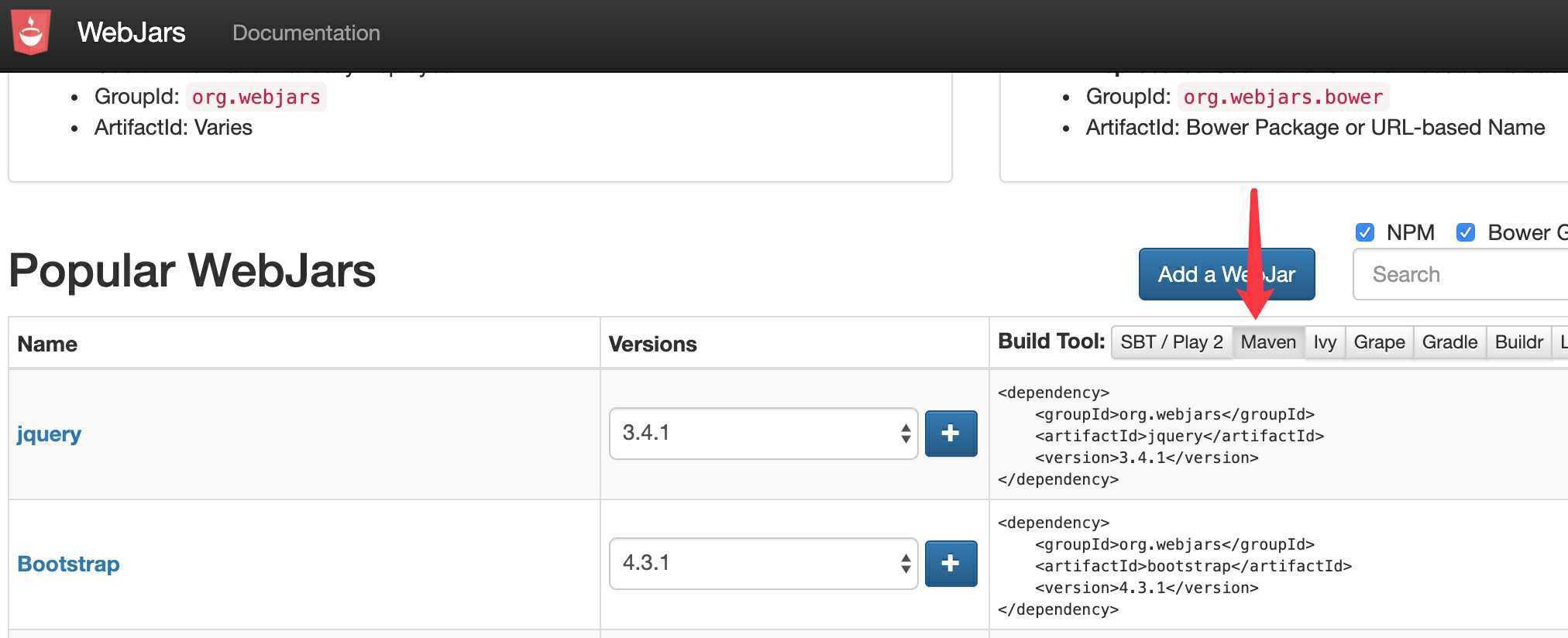Toggle the Bower checkbox
The height and width of the screenshot is (638, 1568).
[x=1466, y=232]
